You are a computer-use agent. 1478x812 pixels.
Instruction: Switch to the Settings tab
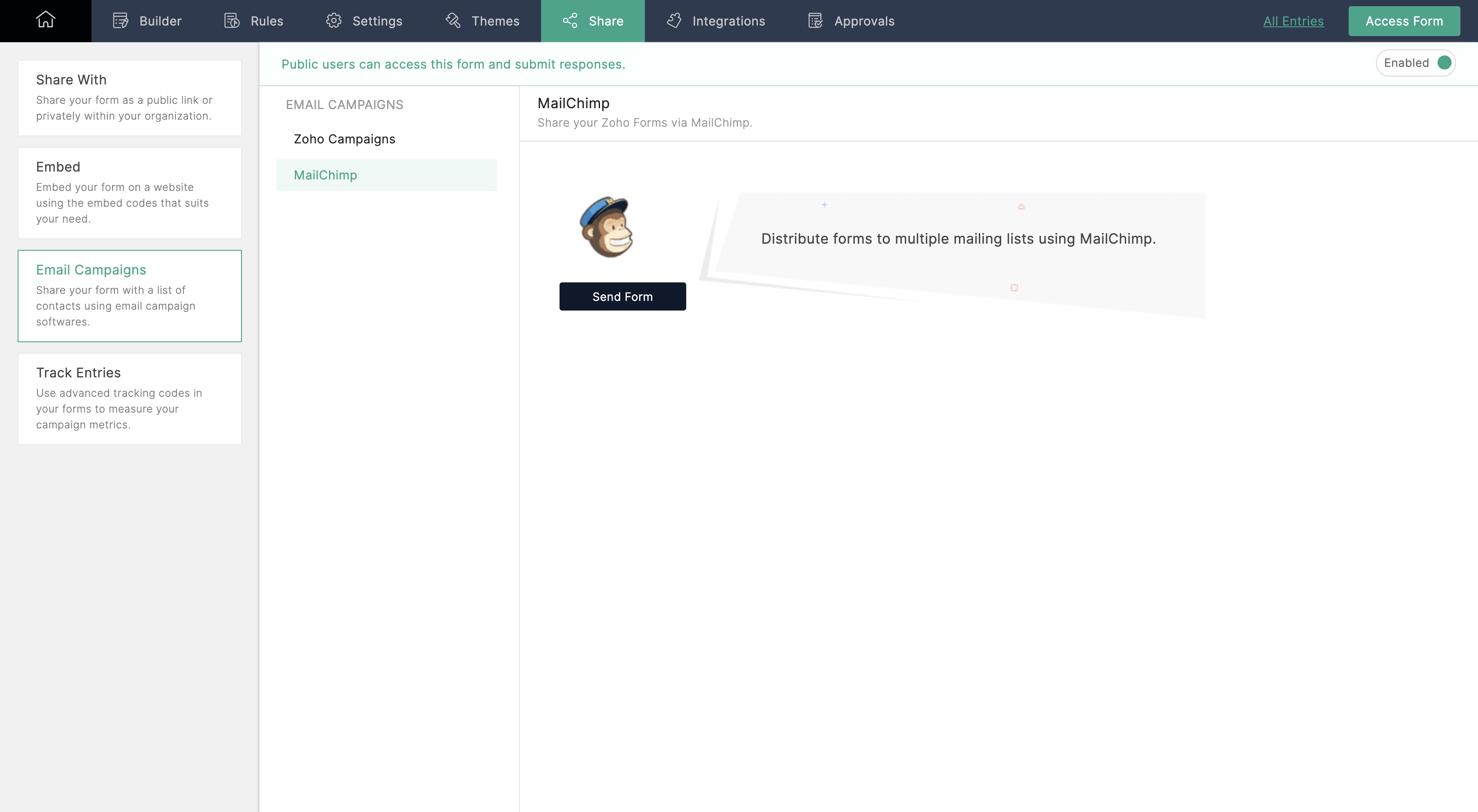pos(364,21)
